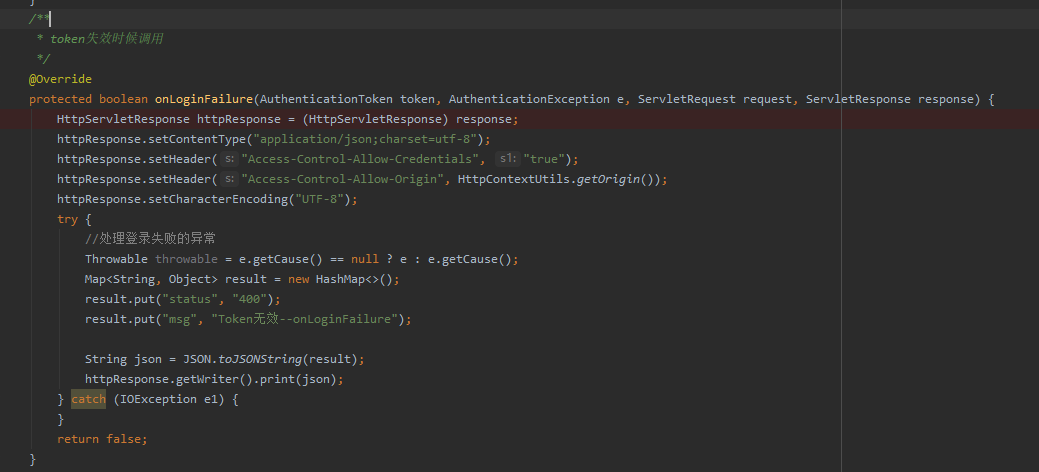
Task: Click the IOException type
Action: click(158, 399)
